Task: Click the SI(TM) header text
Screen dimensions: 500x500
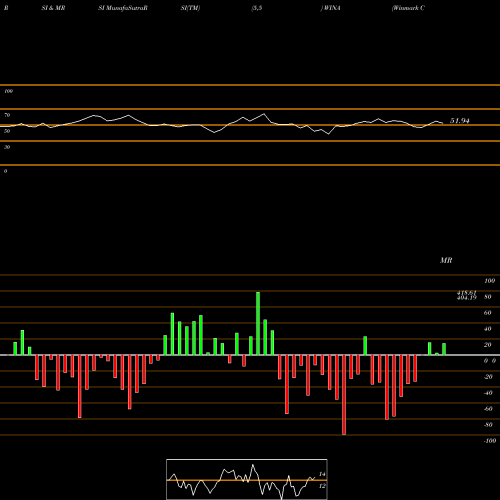Action: click(190, 8)
